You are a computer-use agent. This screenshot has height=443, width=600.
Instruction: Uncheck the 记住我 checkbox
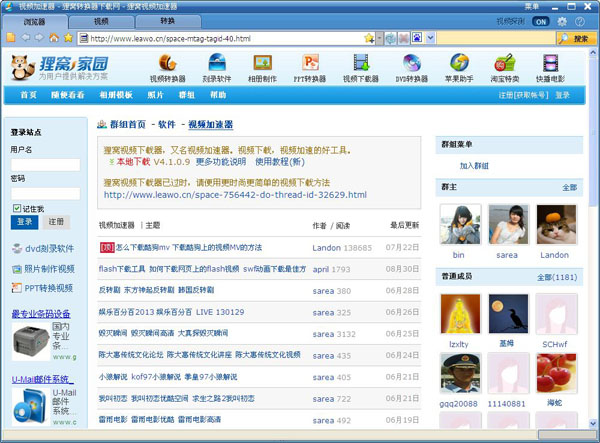[x=17, y=208]
